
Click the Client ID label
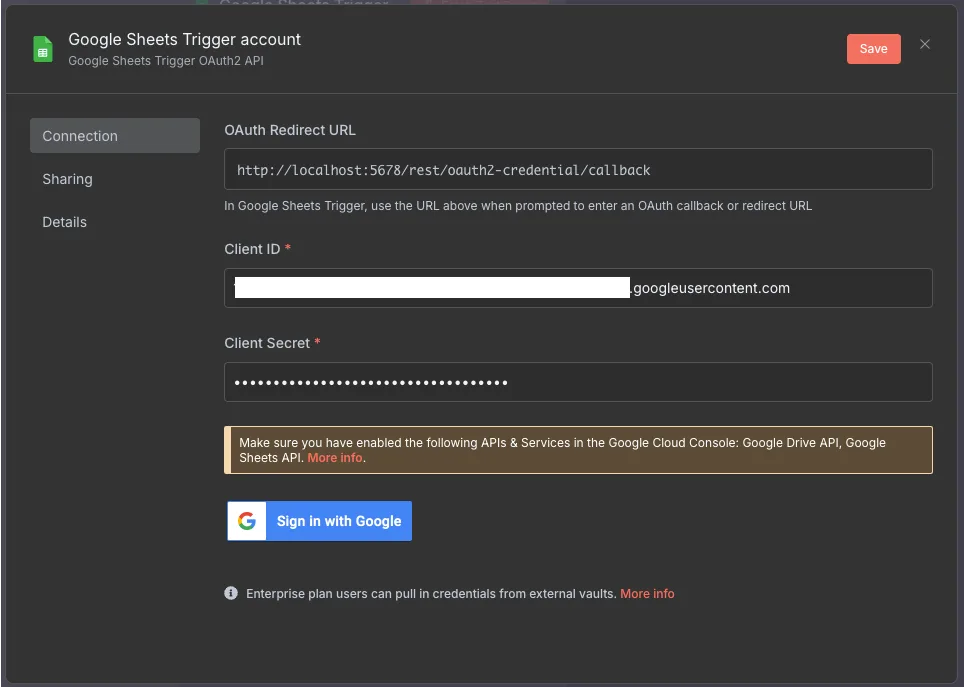pyautogui.click(x=252, y=249)
